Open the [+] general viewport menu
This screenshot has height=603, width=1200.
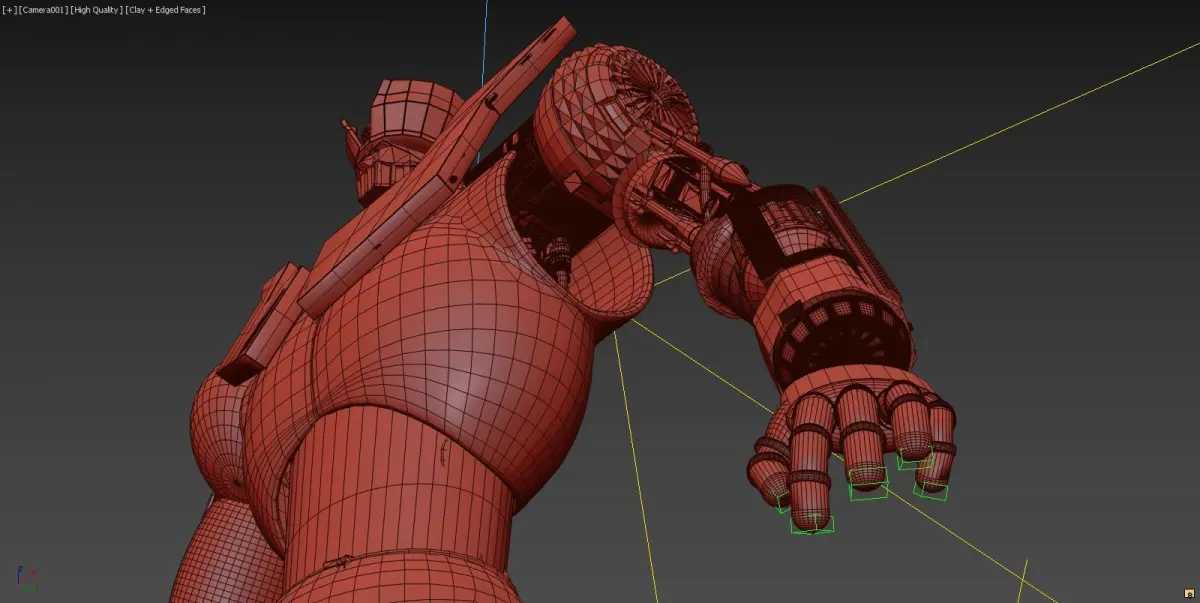tap(9, 9)
